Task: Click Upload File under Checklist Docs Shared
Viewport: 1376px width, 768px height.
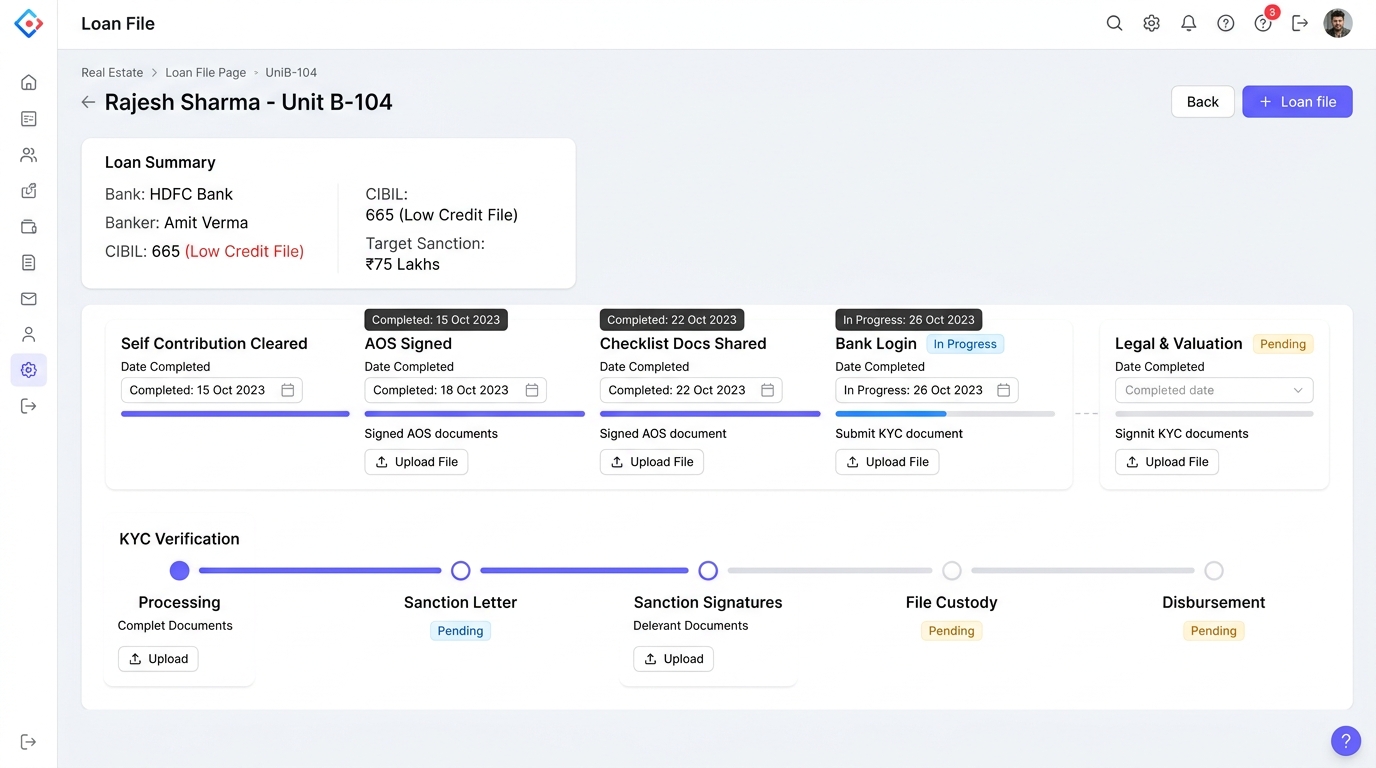Action: pos(652,462)
